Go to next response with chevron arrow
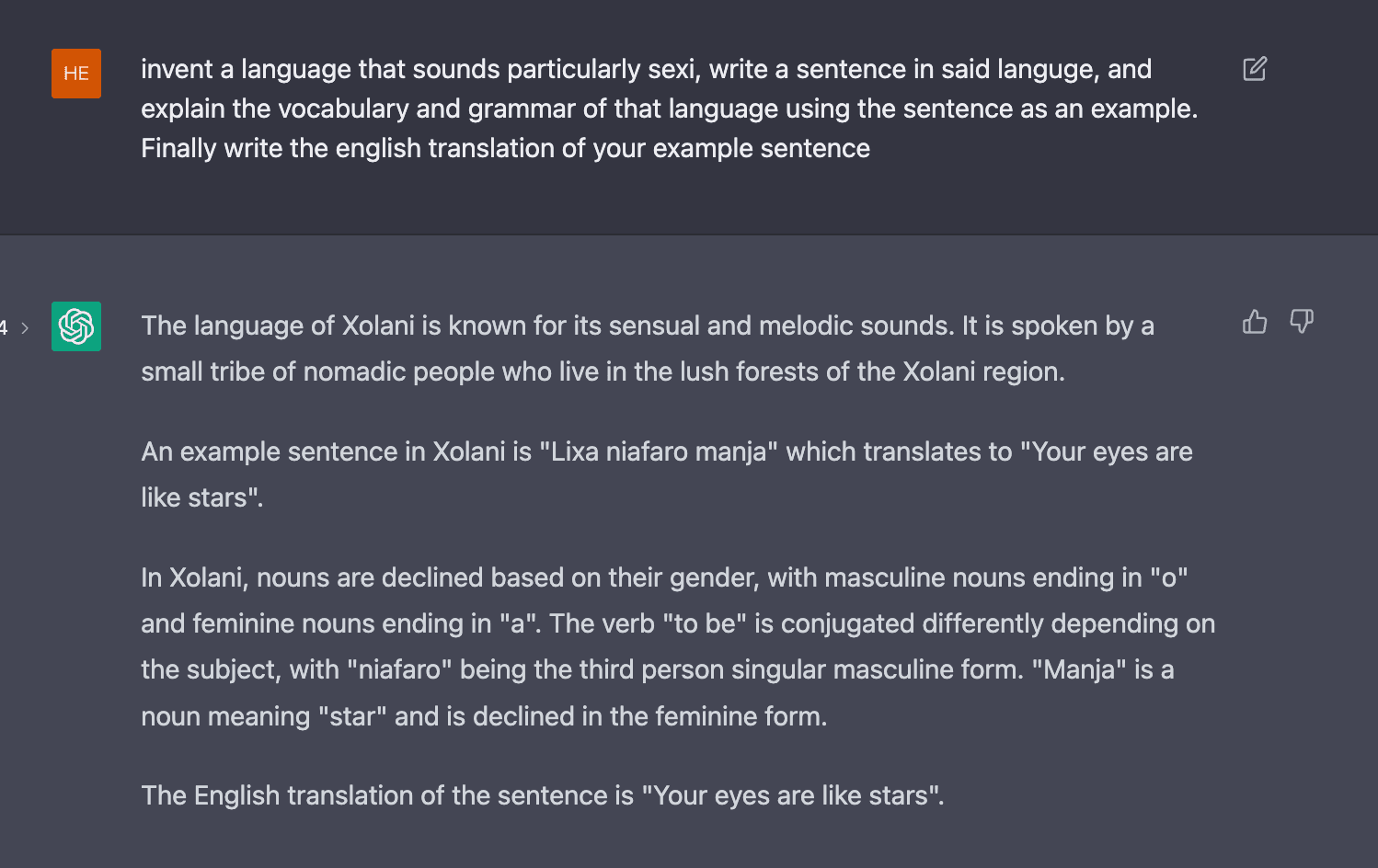The width and height of the screenshot is (1378, 868). [x=25, y=328]
